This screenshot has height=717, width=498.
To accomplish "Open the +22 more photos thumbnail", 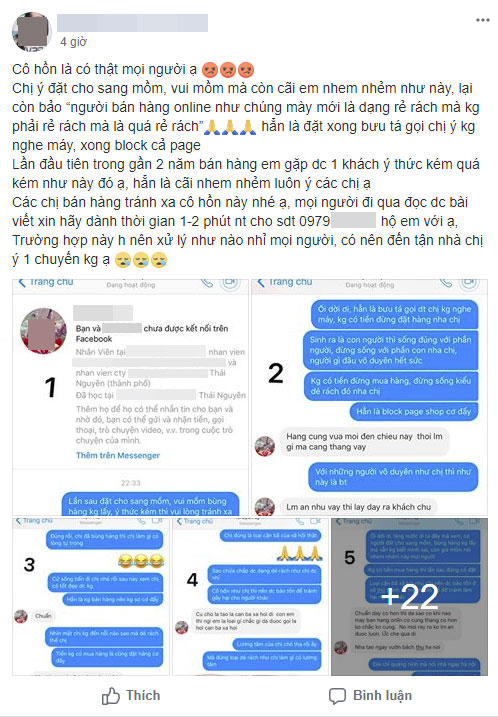I will (410, 597).
